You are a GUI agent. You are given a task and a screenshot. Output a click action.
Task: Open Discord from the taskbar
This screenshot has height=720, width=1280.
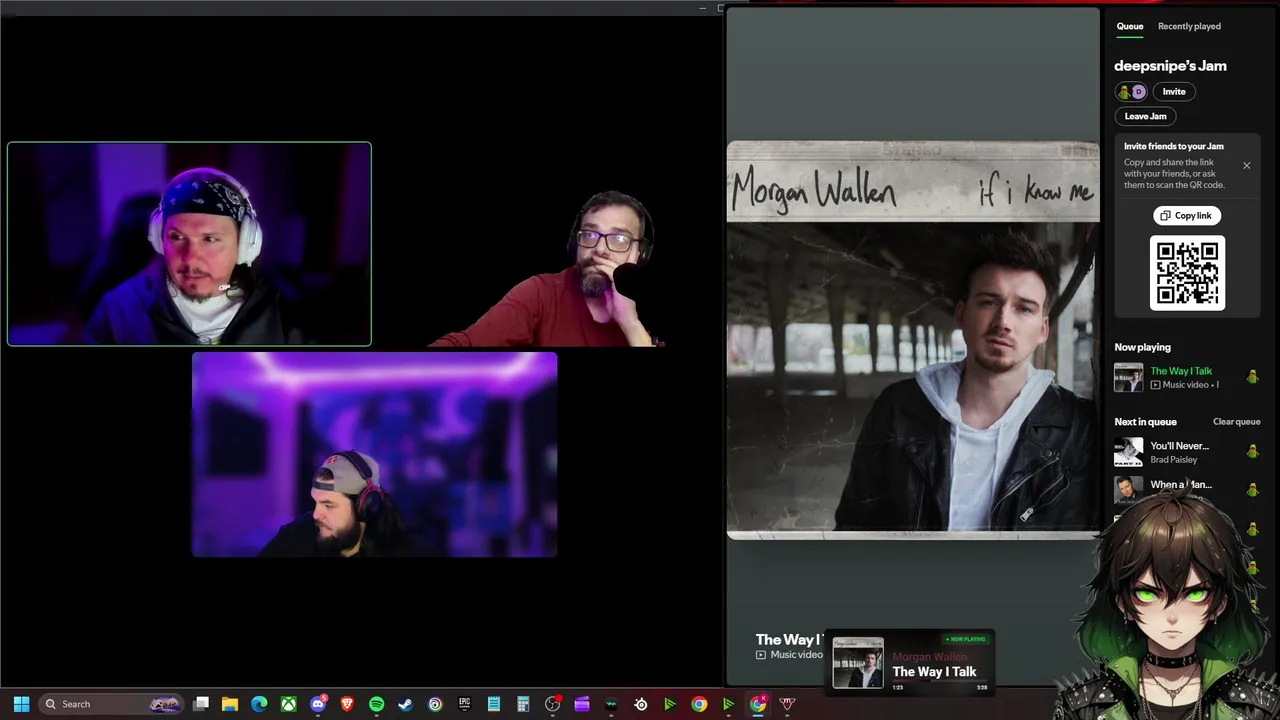(x=318, y=704)
